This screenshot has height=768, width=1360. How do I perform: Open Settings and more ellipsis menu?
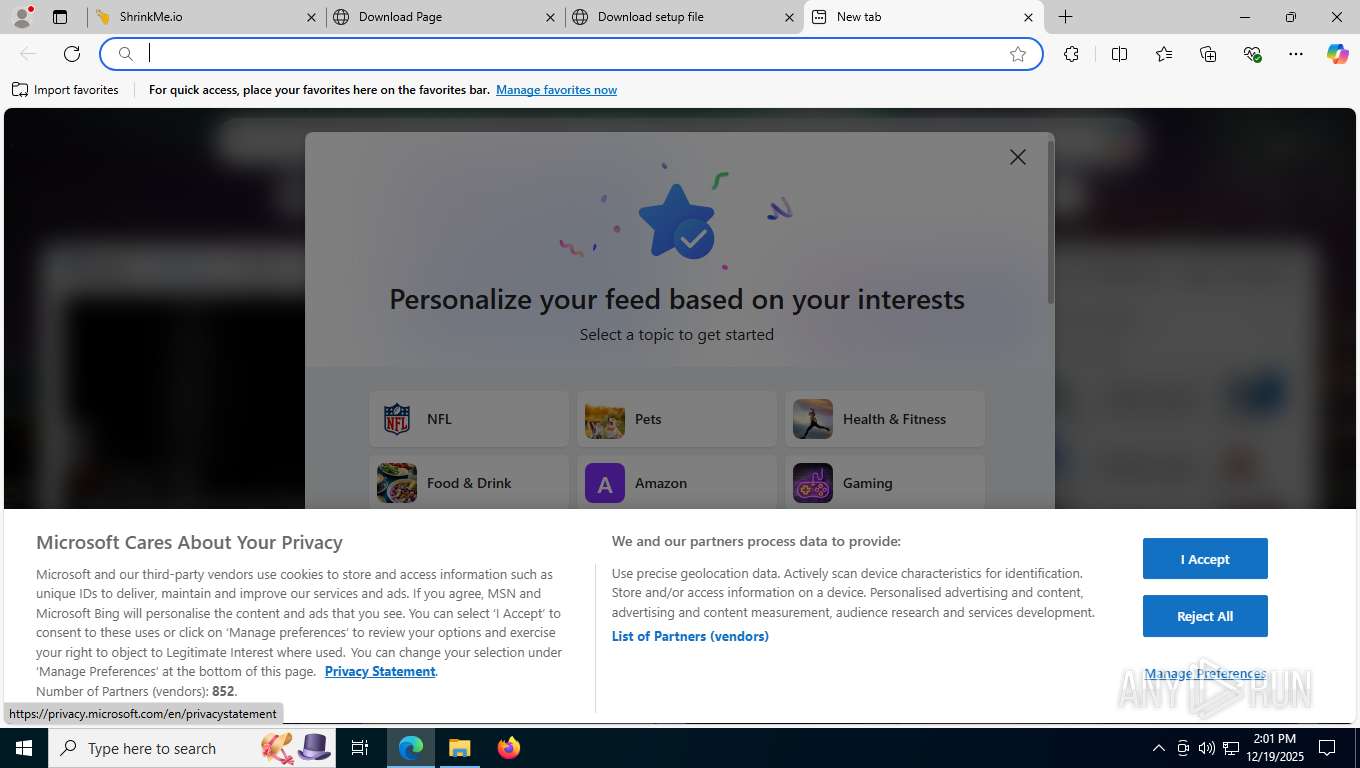[1296, 54]
